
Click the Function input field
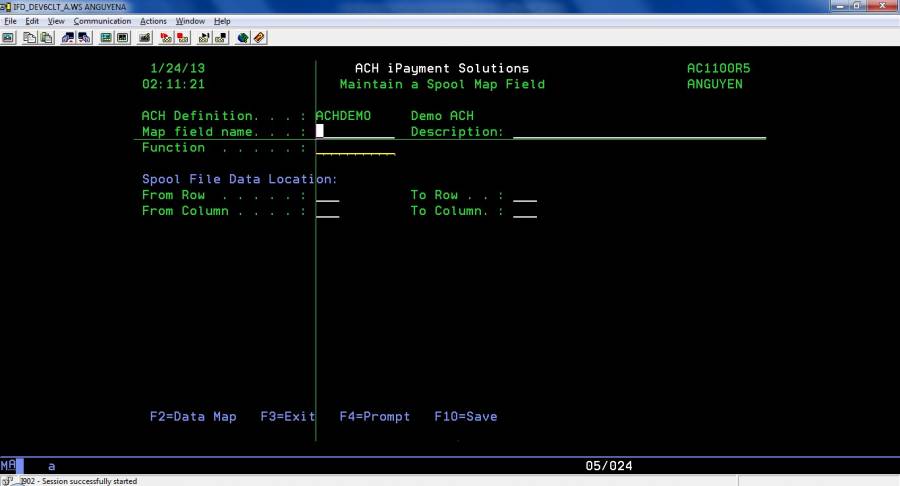coord(355,149)
